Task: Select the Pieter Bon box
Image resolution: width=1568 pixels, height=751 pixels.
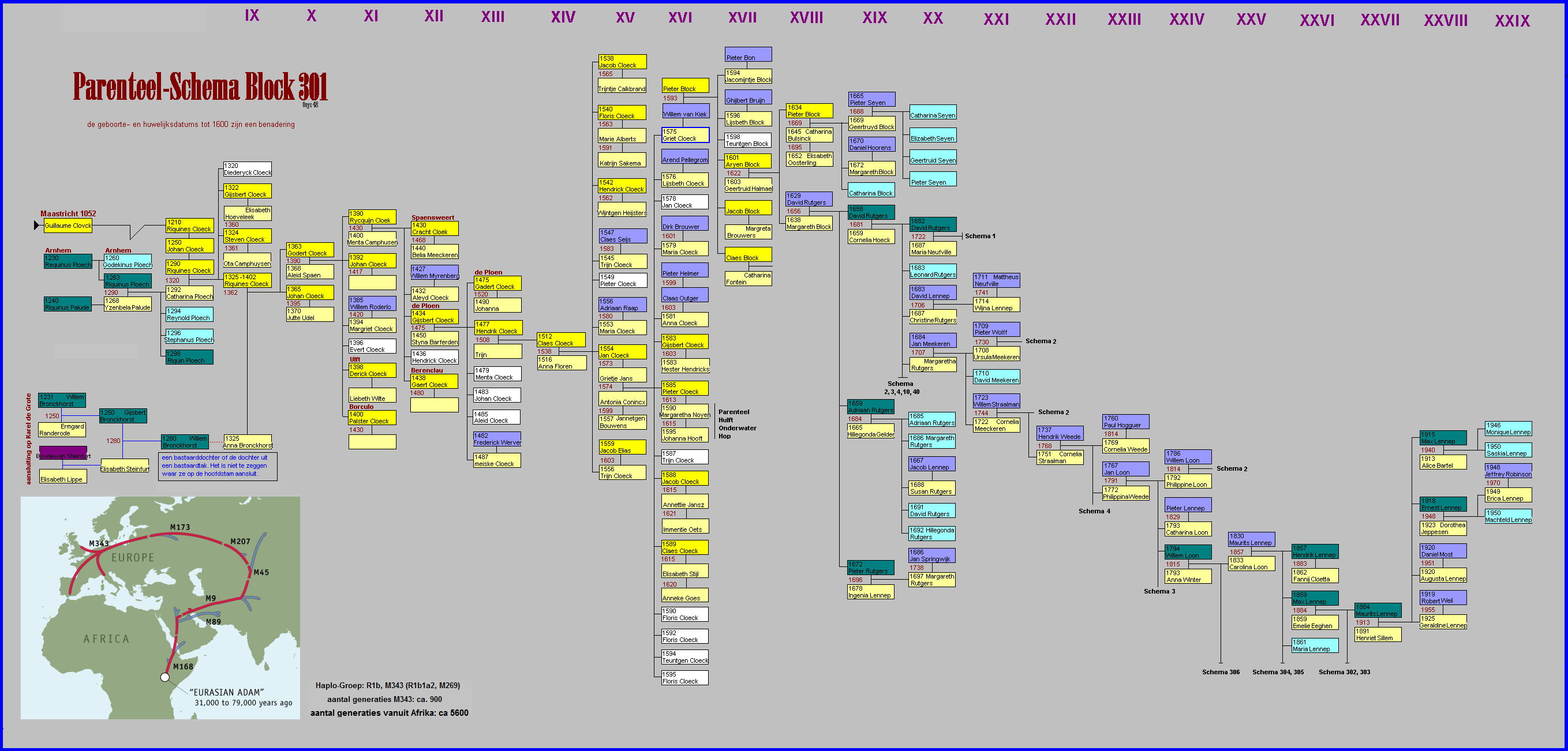Action: tap(748, 55)
